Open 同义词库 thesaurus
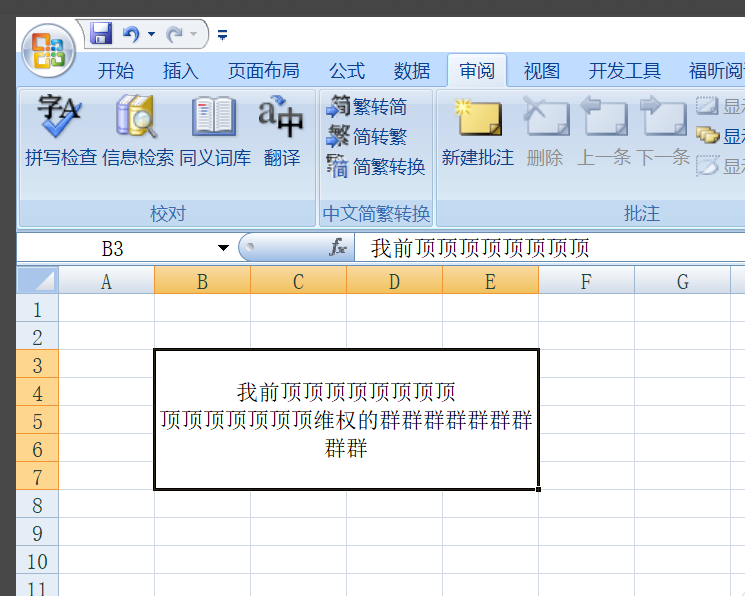This screenshot has width=745, height=596. [x=215, y=131]
